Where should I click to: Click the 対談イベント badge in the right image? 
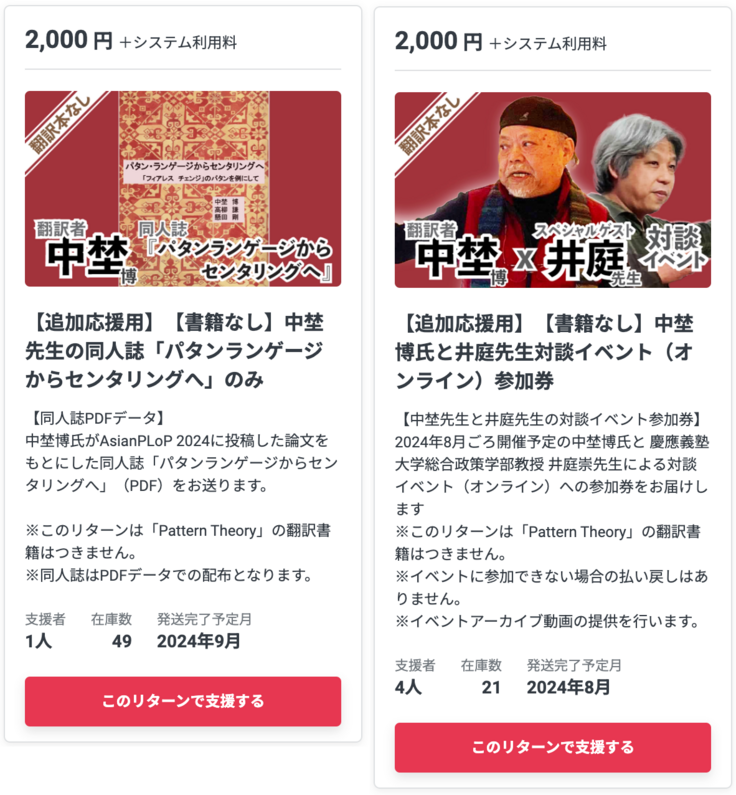pos(674,248)
